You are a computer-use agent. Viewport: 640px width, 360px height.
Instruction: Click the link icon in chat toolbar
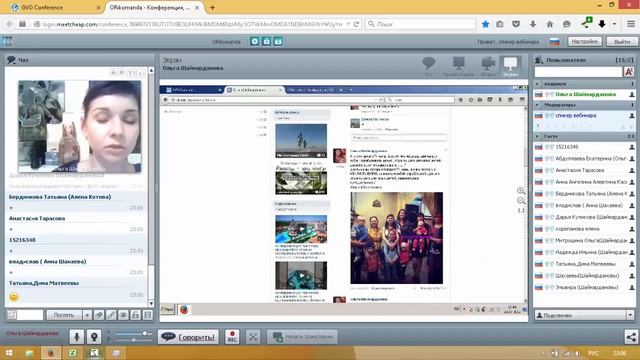[x=111, y=315]
